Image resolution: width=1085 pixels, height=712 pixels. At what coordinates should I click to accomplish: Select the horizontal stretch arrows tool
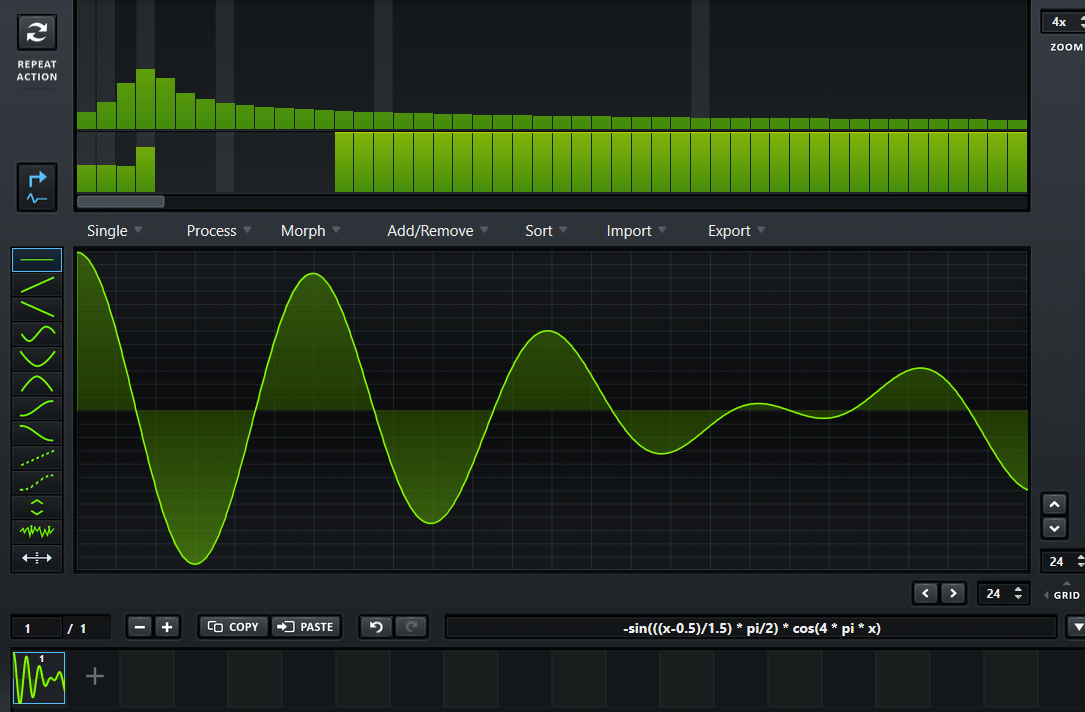point(37,558)
